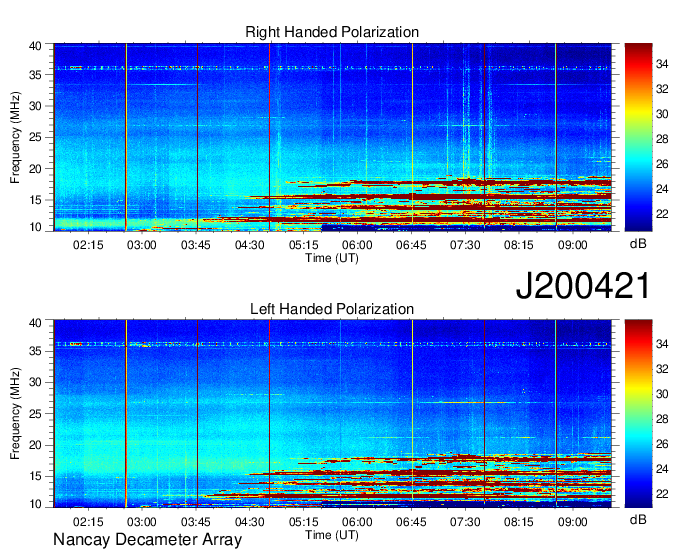Click the 30 dB label on Right Handed colorbar
The width and height of the screenshot is (680, 552).
point(662,114)
